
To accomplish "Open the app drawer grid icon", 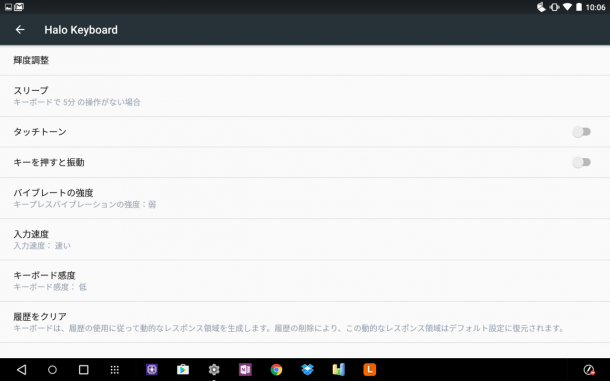I will coord(114,369).
